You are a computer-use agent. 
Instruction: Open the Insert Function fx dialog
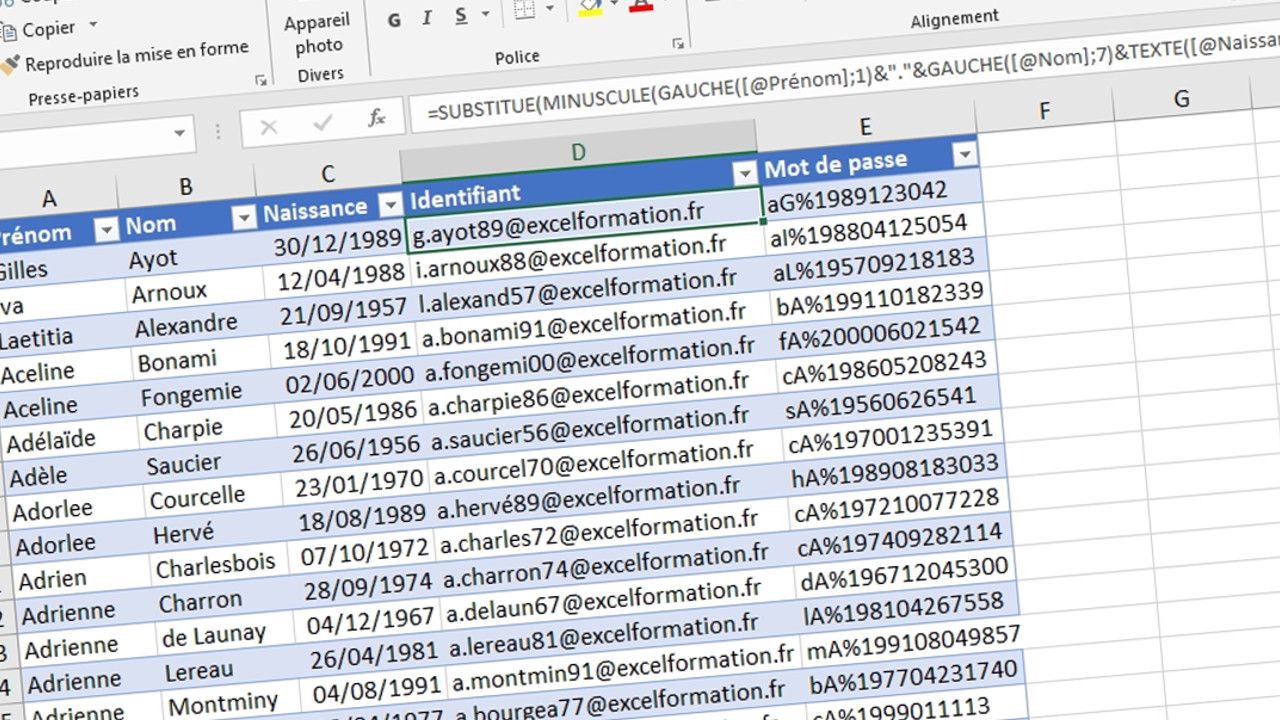click(x=377, y=119)
